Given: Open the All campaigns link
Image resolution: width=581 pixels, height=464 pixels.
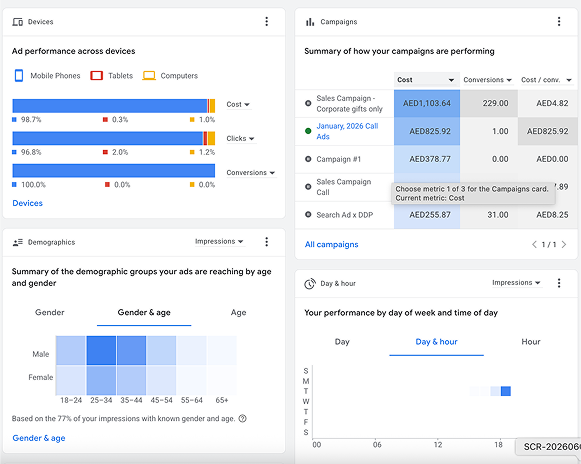Looking at the screenshot, I should 331,245.
